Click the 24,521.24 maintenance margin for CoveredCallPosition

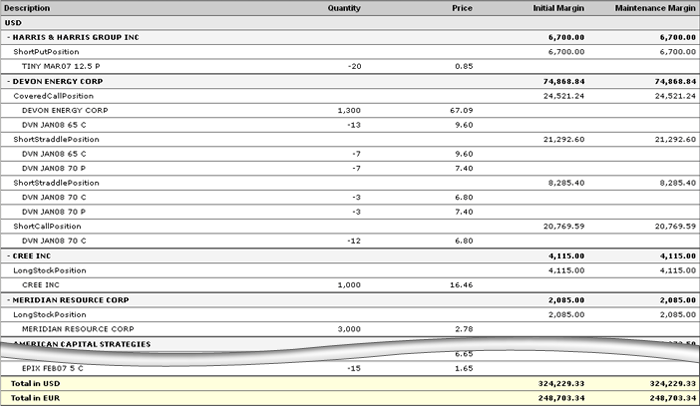tap(675, 96)
